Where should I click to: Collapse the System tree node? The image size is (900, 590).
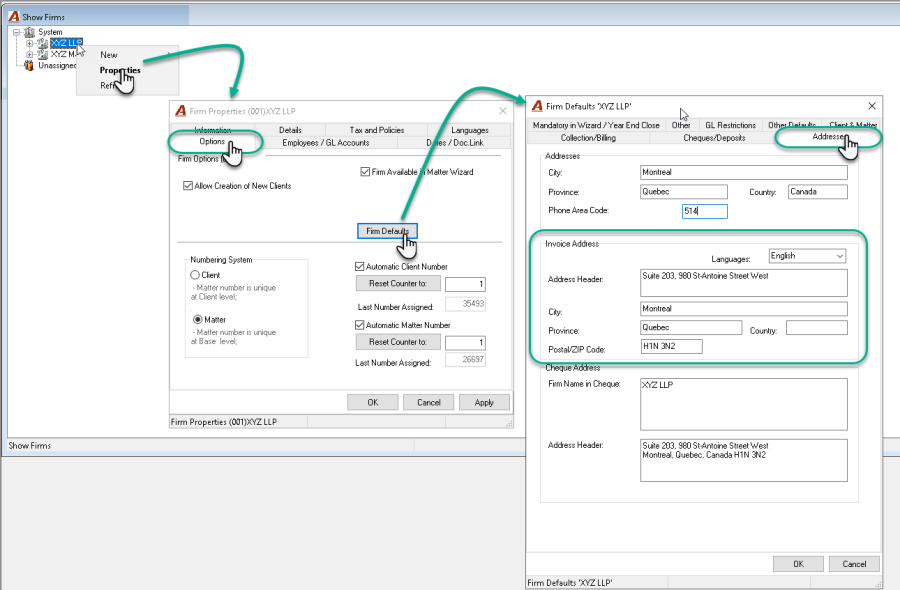(x=17, y=32)
